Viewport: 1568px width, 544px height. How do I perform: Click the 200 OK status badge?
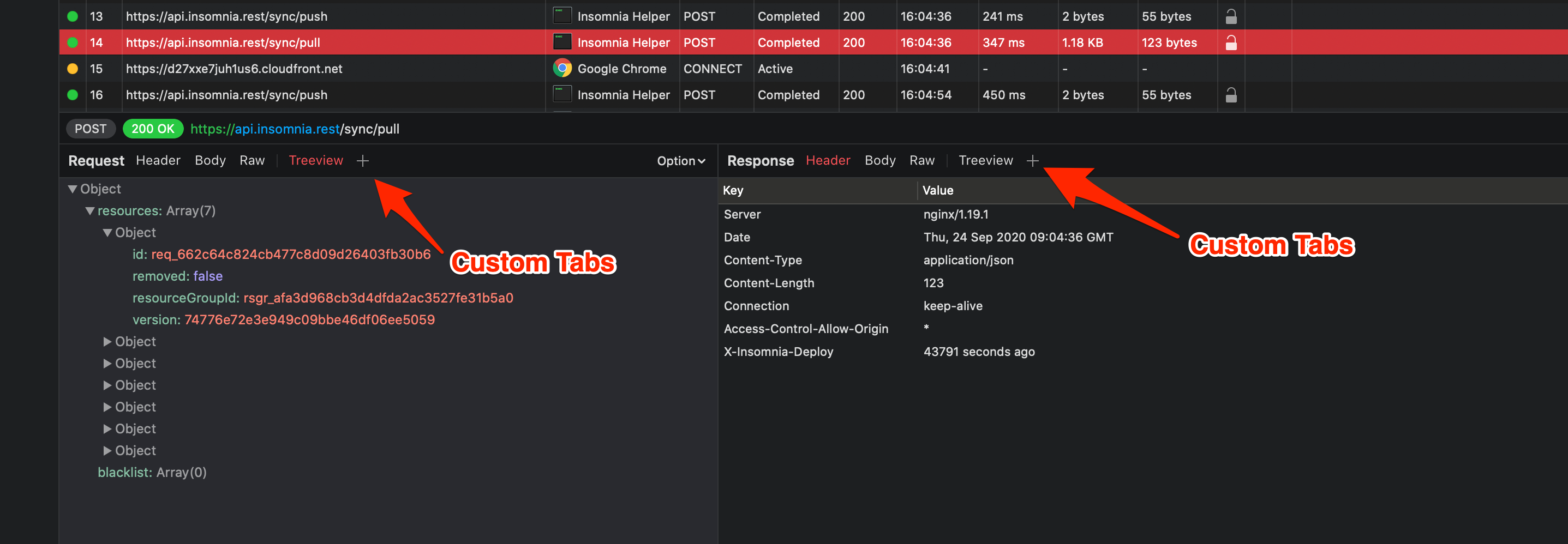pos(153,128)
